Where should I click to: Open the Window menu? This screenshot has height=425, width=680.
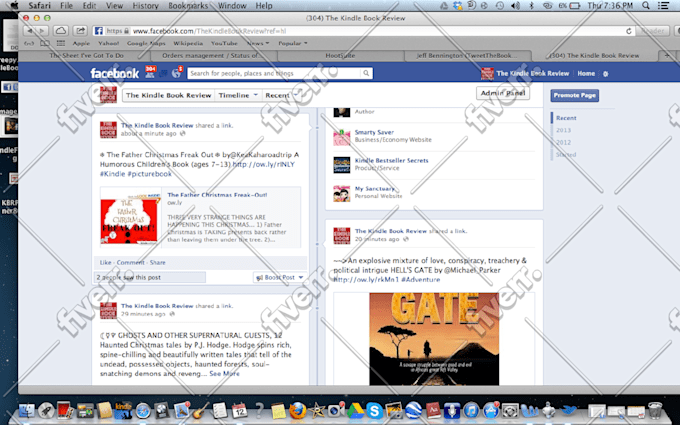(x=232, y=6)
